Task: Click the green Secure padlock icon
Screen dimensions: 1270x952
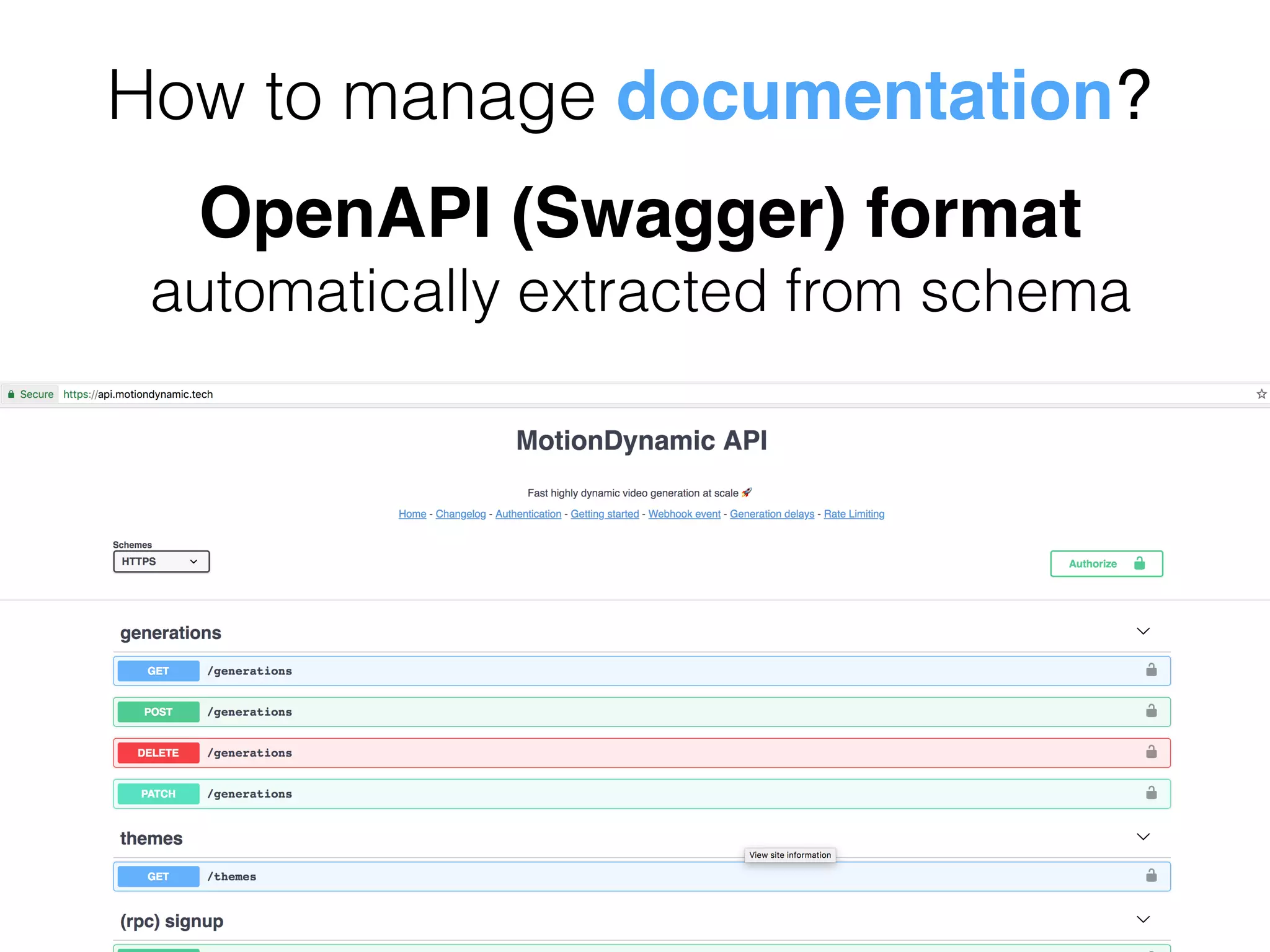Action: [x=11, y=394]
